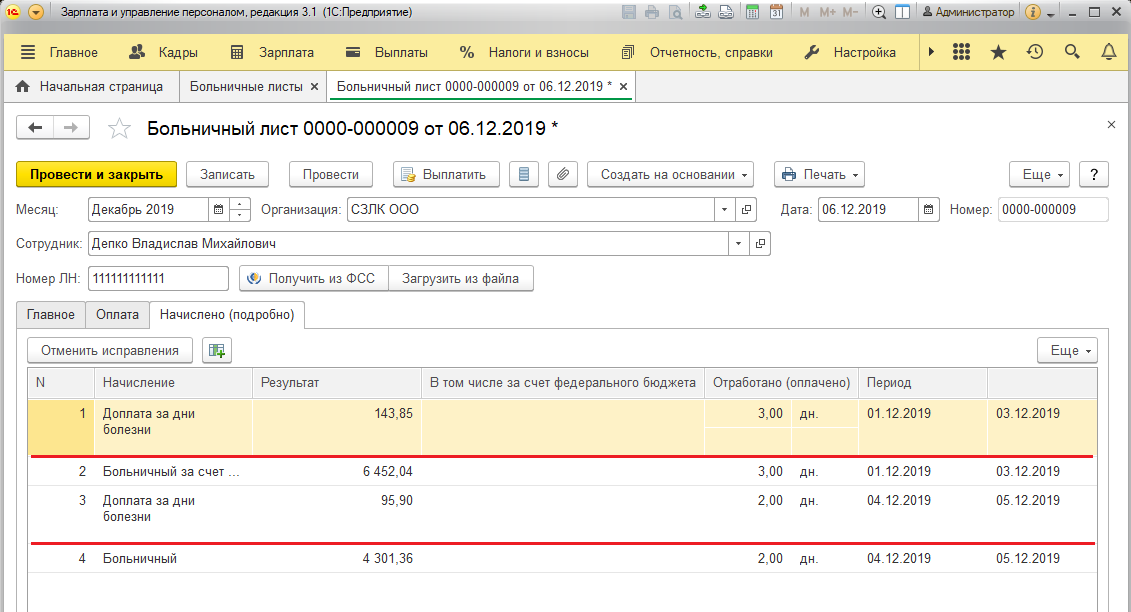Click the home icon of start page
The height and width of the screenshot is (612, 1131).
tap(22, 87)
